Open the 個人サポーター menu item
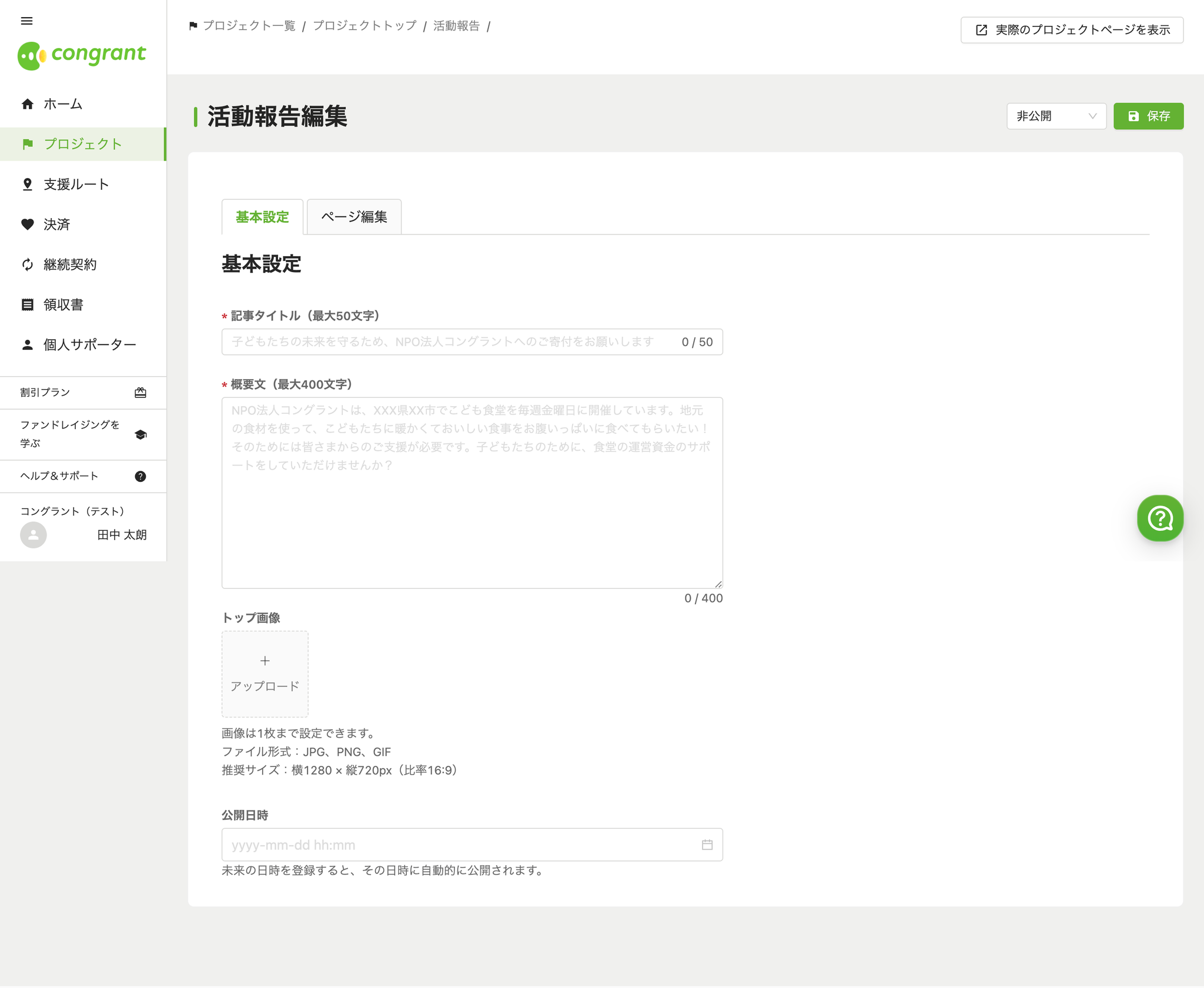The image size is (1204, 988). click(83, 345)
